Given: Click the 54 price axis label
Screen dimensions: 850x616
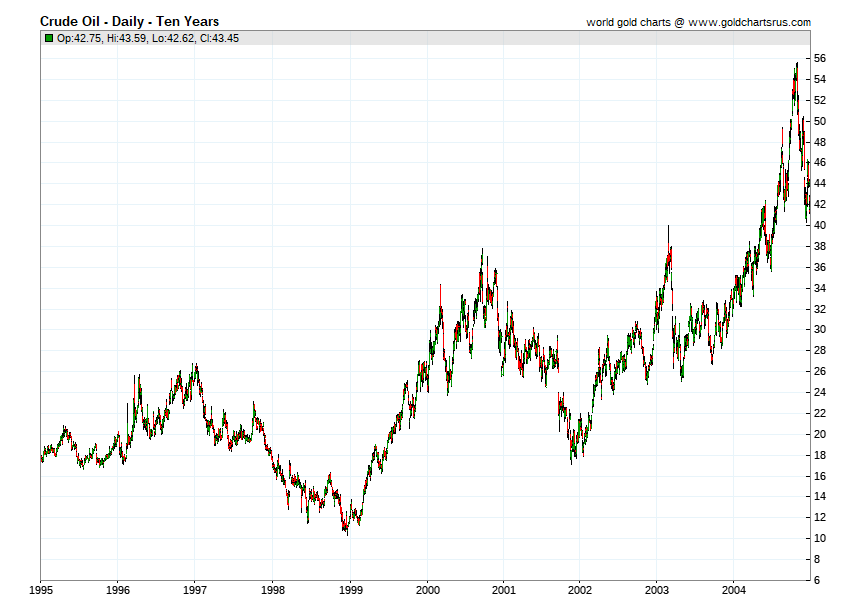Looking at the screenshot, I should coord(820,79).
